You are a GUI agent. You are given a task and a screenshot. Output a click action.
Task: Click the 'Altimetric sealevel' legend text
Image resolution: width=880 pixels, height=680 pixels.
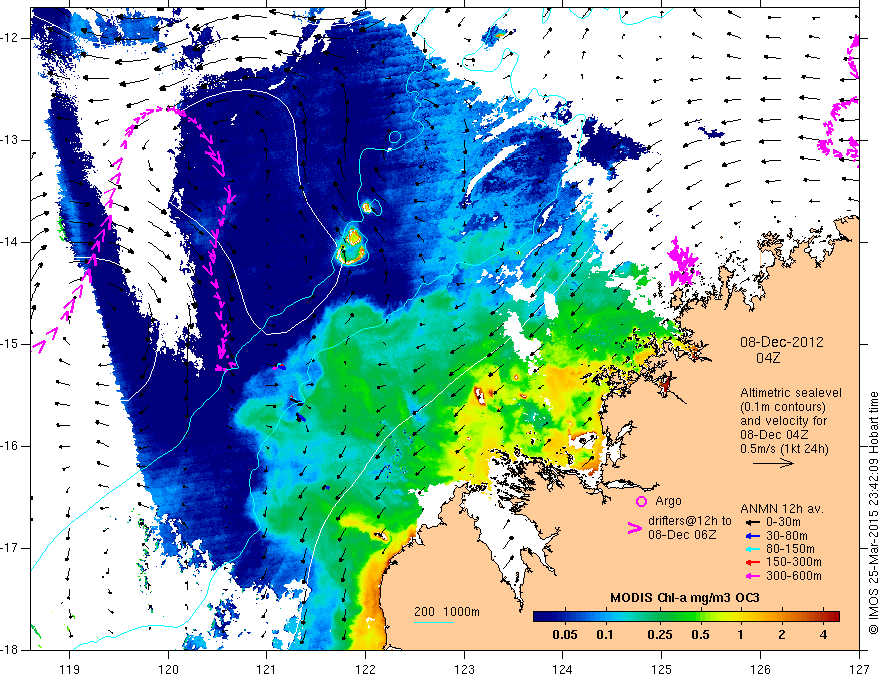(x=791, y=393)
